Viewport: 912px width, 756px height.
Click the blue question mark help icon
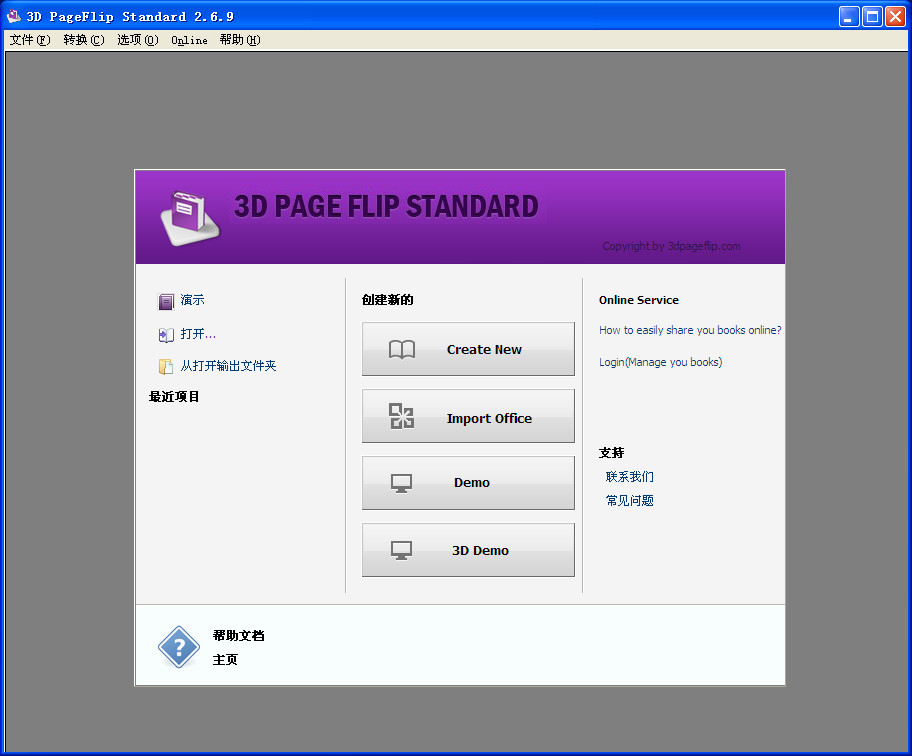coord(179,647)
